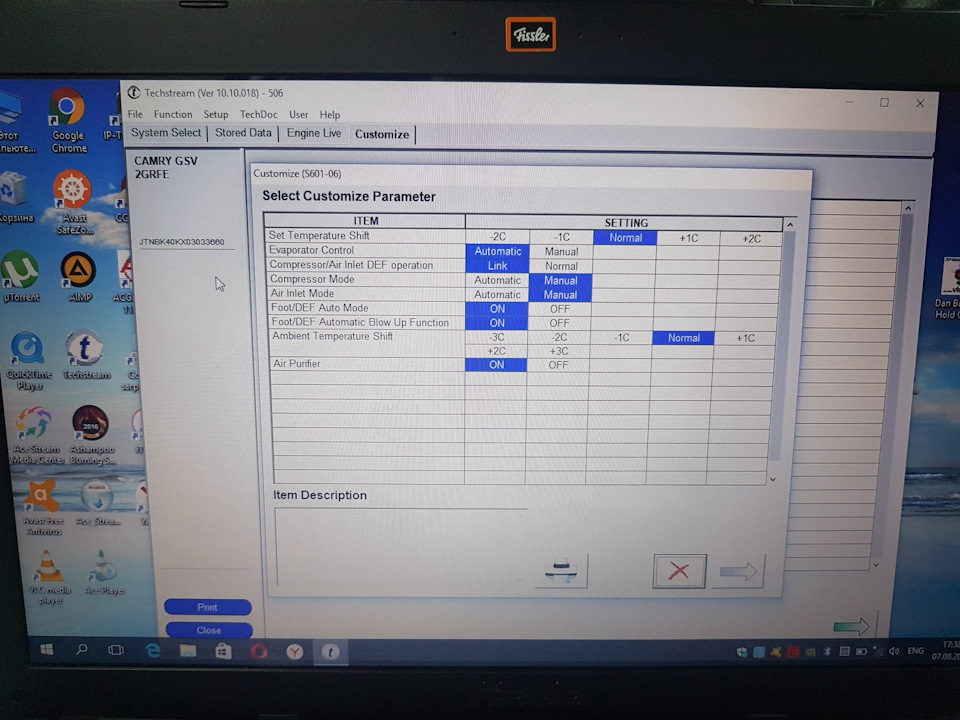Switch to Stored Data tab
960x720 pixels.
click(243, 133)
